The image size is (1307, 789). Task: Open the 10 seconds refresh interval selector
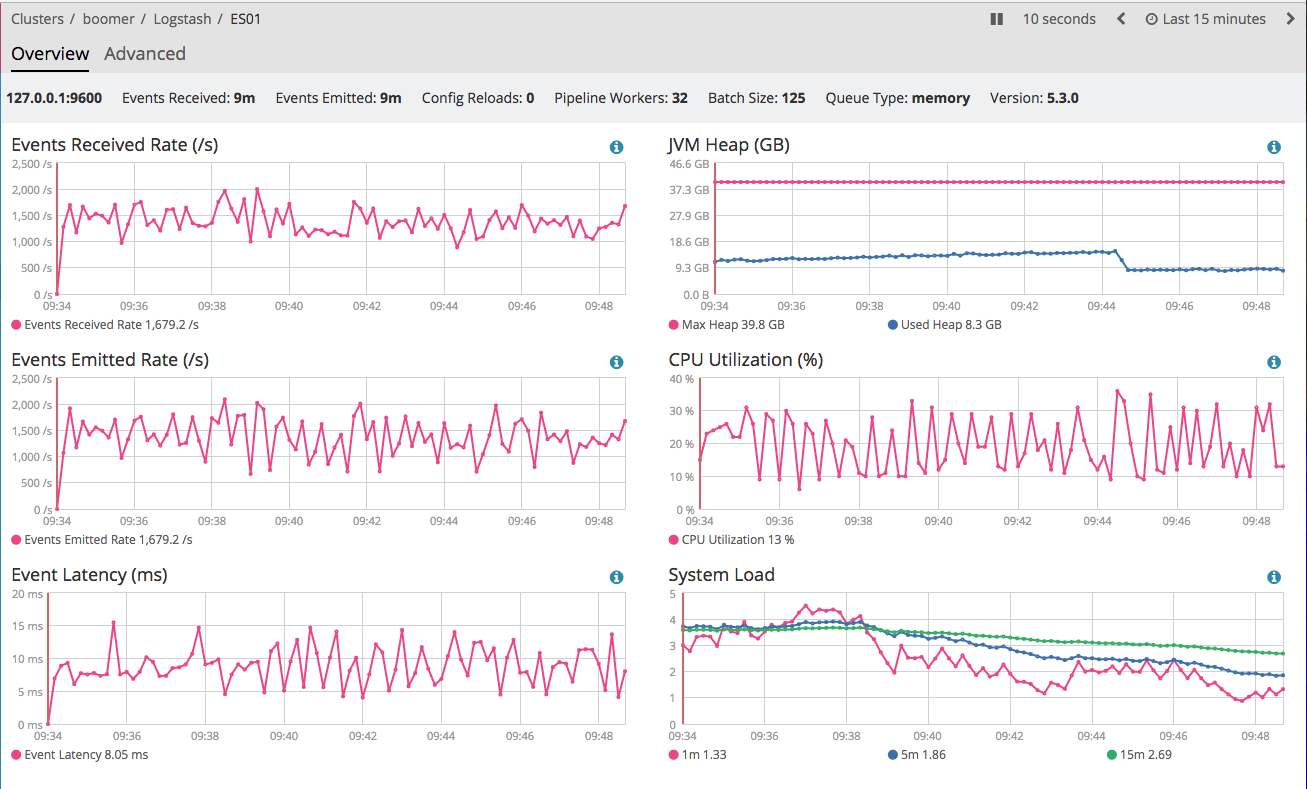tap(1058, 19)
